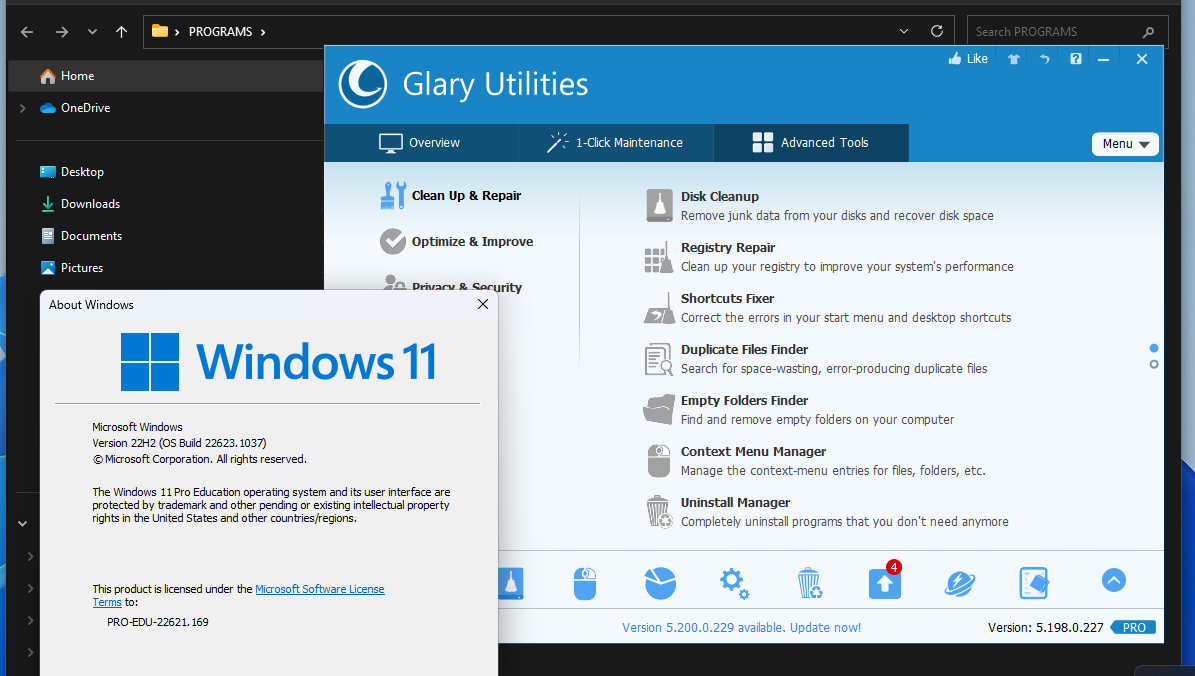Click the planet browser icon in bottom toolbar

[960, 584]
